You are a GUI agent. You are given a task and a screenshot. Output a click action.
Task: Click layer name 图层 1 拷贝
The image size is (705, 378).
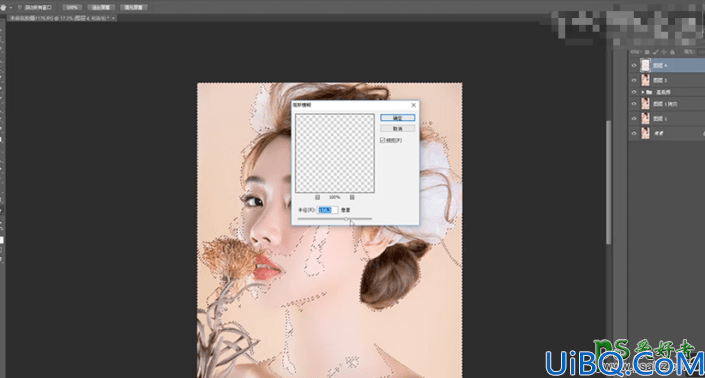665,104
